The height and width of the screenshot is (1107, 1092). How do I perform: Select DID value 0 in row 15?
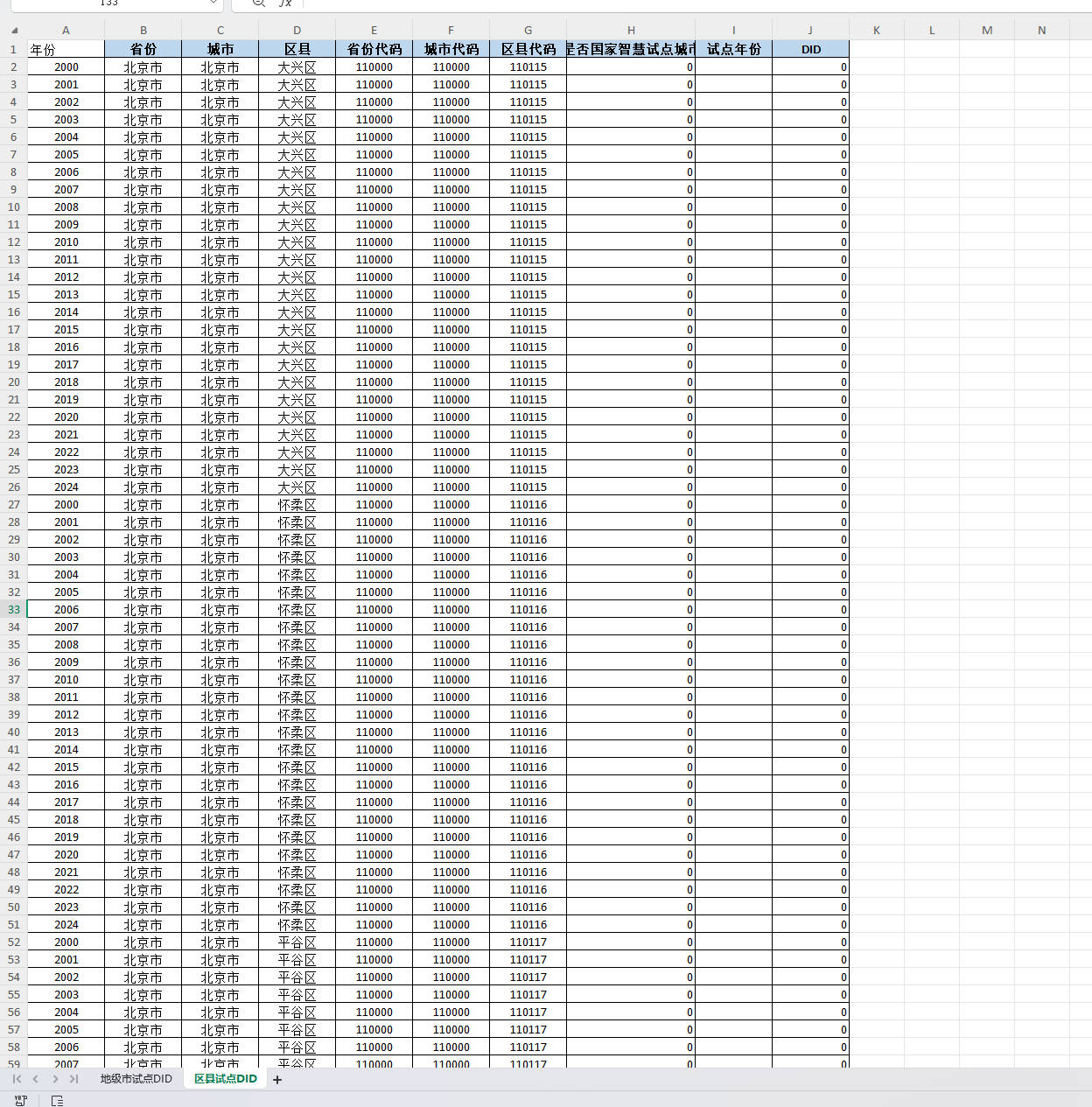(x=810, y=294)
